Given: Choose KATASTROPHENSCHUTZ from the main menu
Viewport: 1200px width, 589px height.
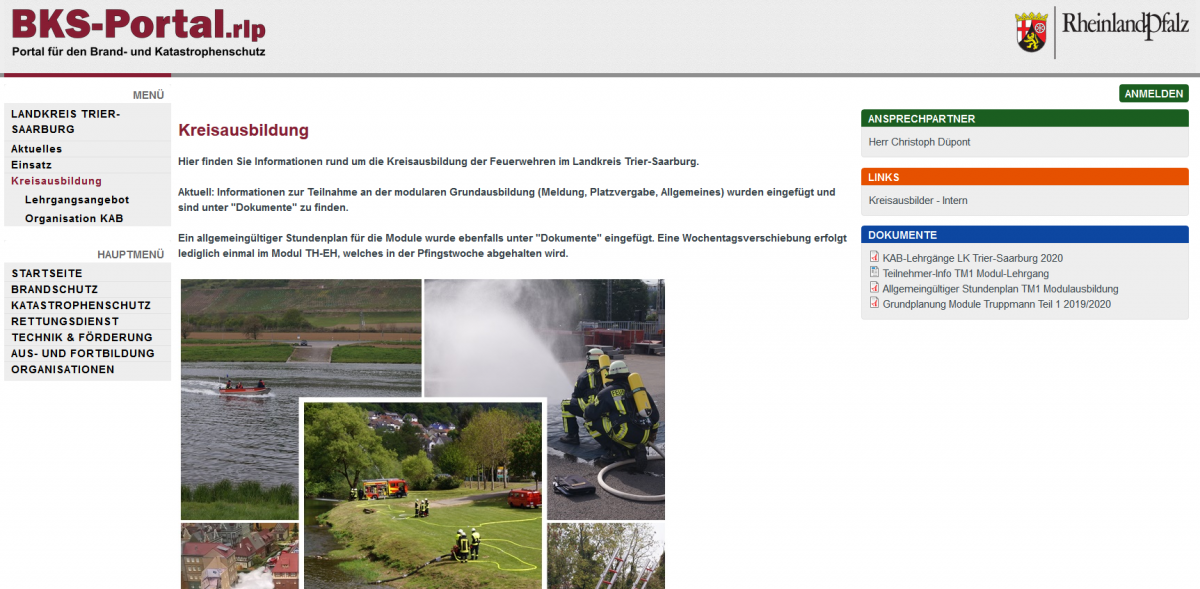Looking at the screenshot, I should [81, 305].
